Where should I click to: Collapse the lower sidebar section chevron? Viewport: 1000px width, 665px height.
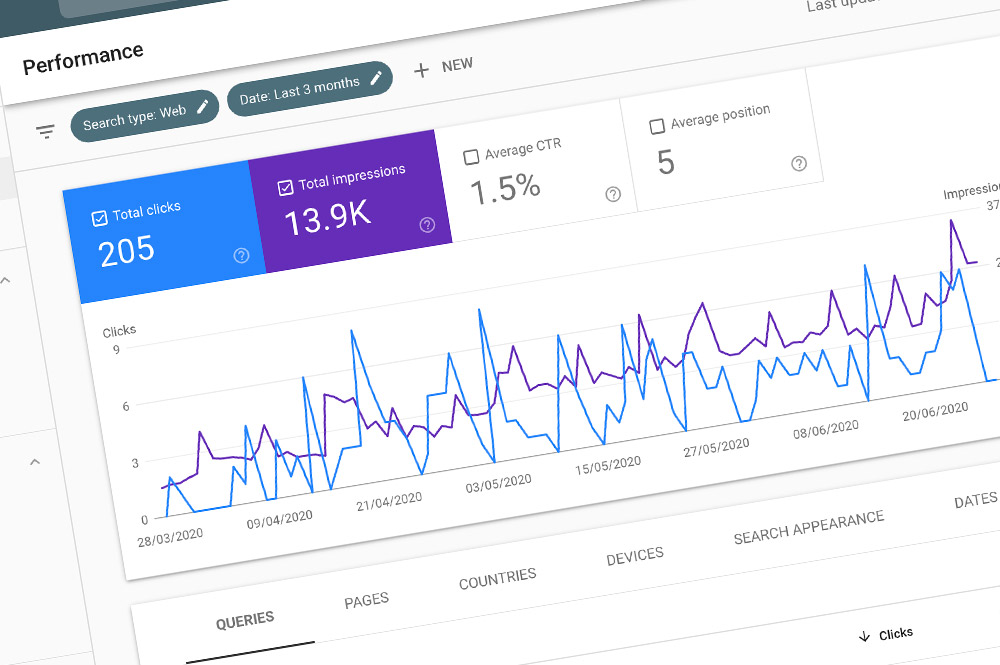(35, 461)
